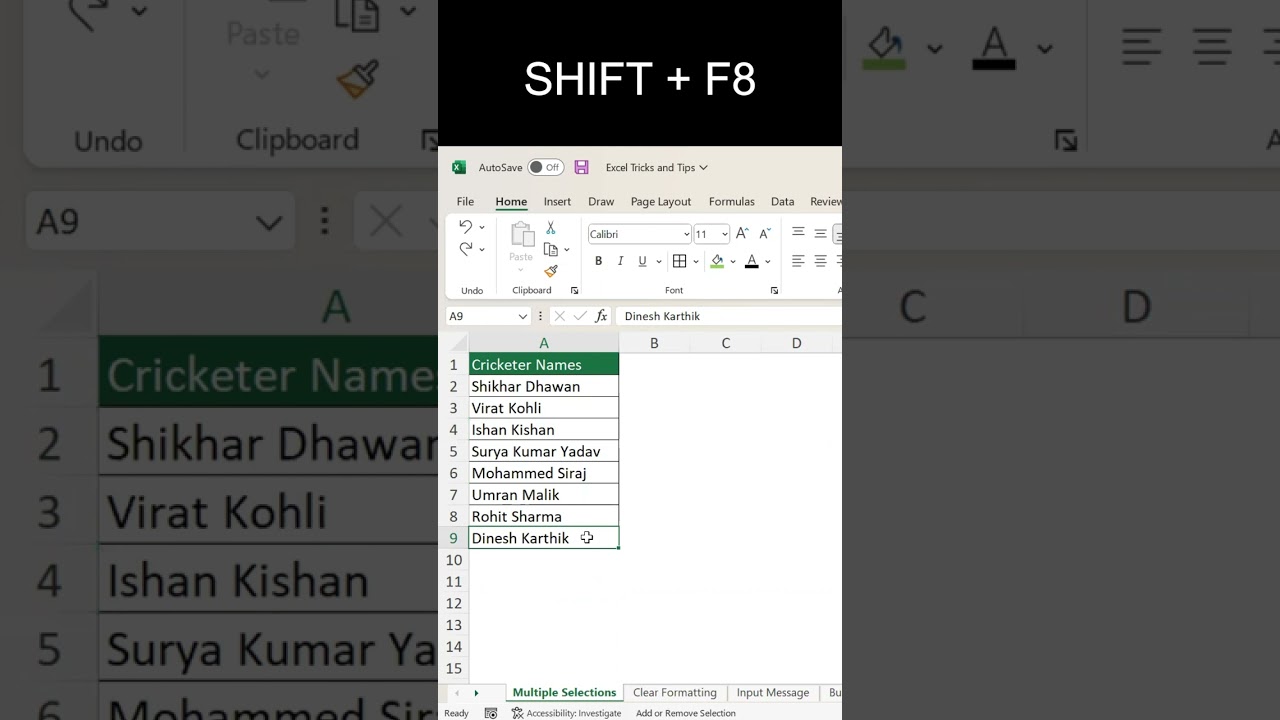
Task: Click the small sharp Name Box showing A9
Action: coord(487,316)
